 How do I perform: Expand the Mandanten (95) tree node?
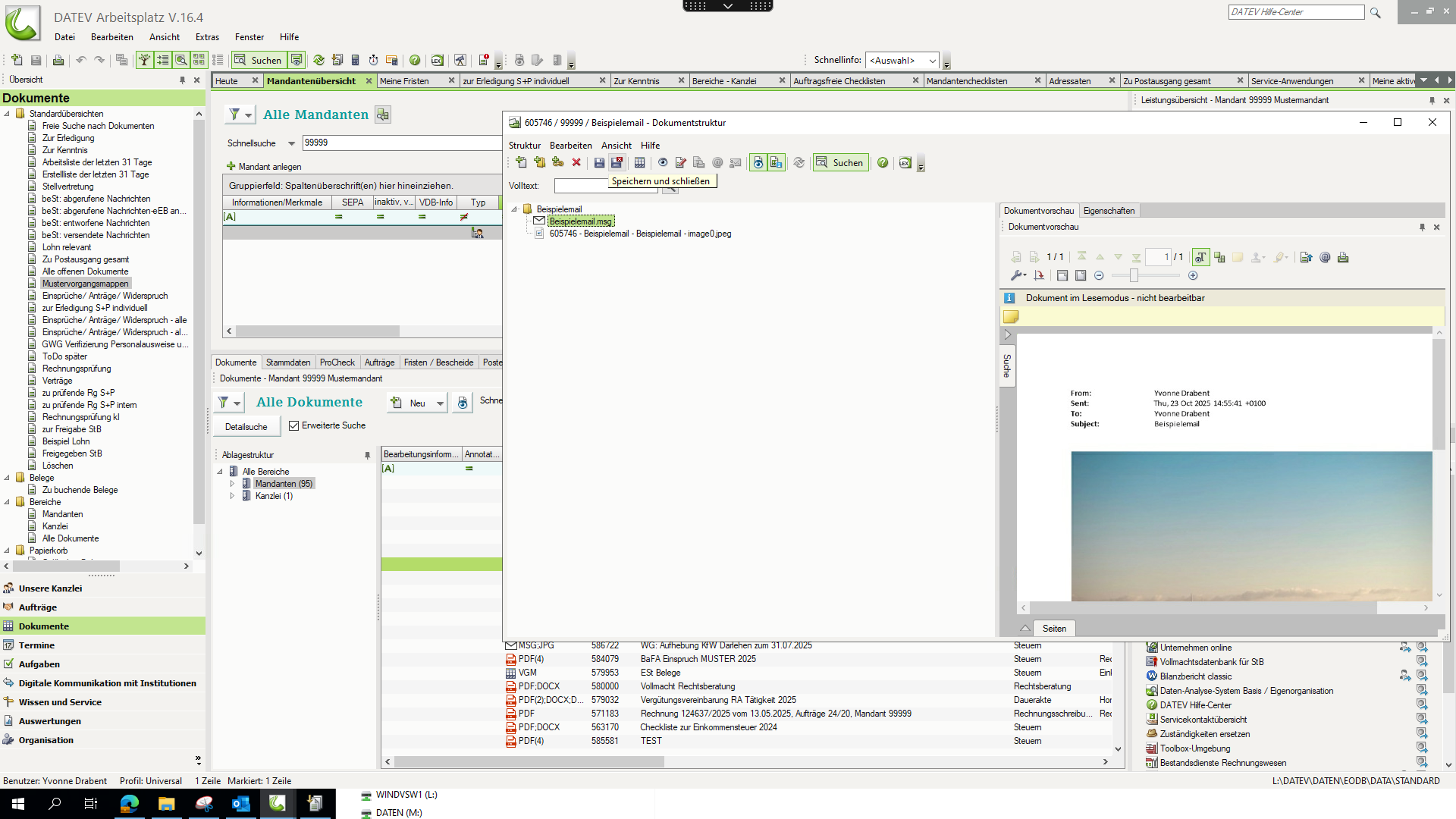[233, 484]
